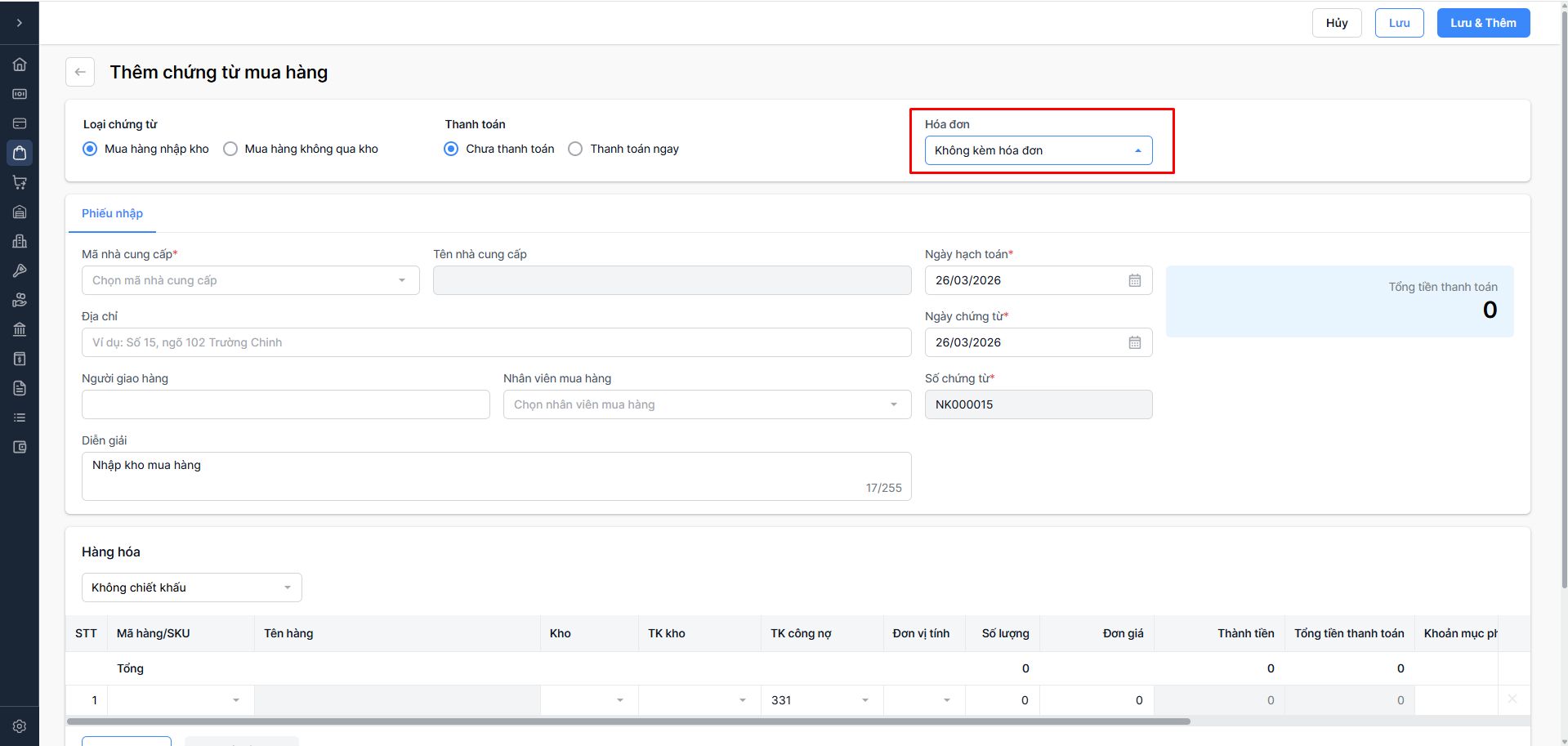Select 'Thanh toán ngay' radio option
Screen dimensions: 1568x746
click(x=576, y=149)
